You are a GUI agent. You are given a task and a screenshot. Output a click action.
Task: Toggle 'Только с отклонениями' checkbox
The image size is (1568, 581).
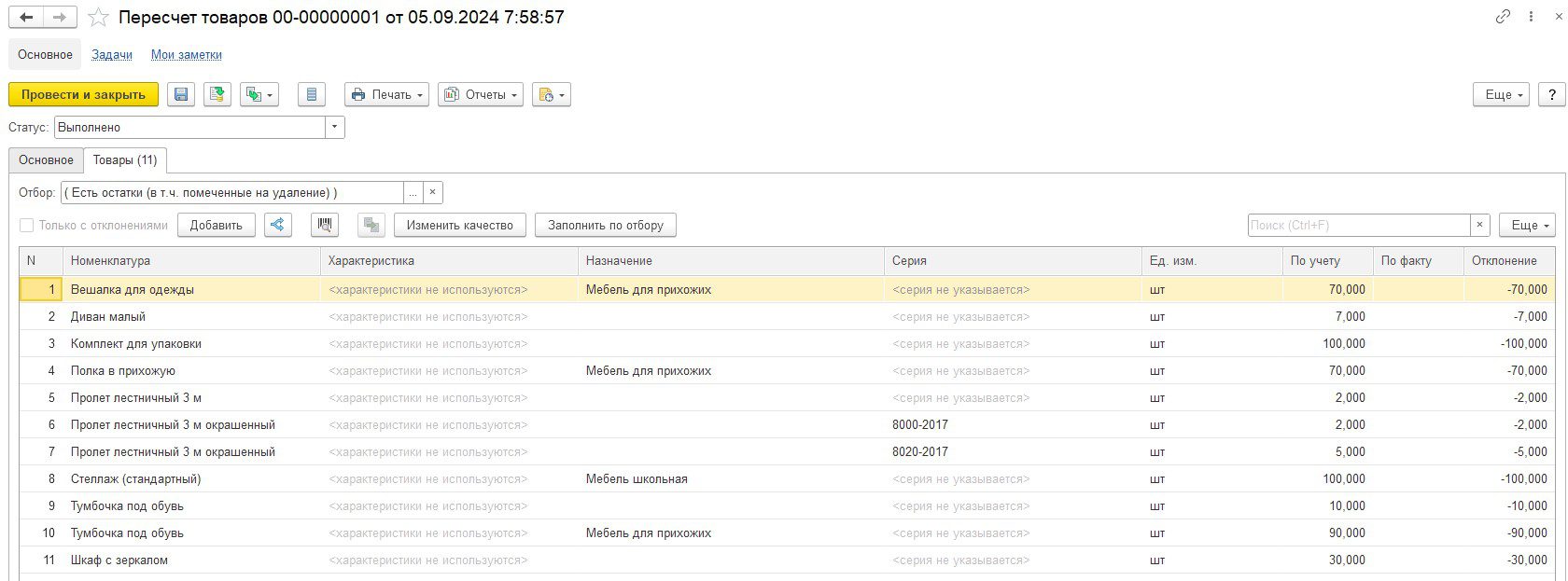27,225
